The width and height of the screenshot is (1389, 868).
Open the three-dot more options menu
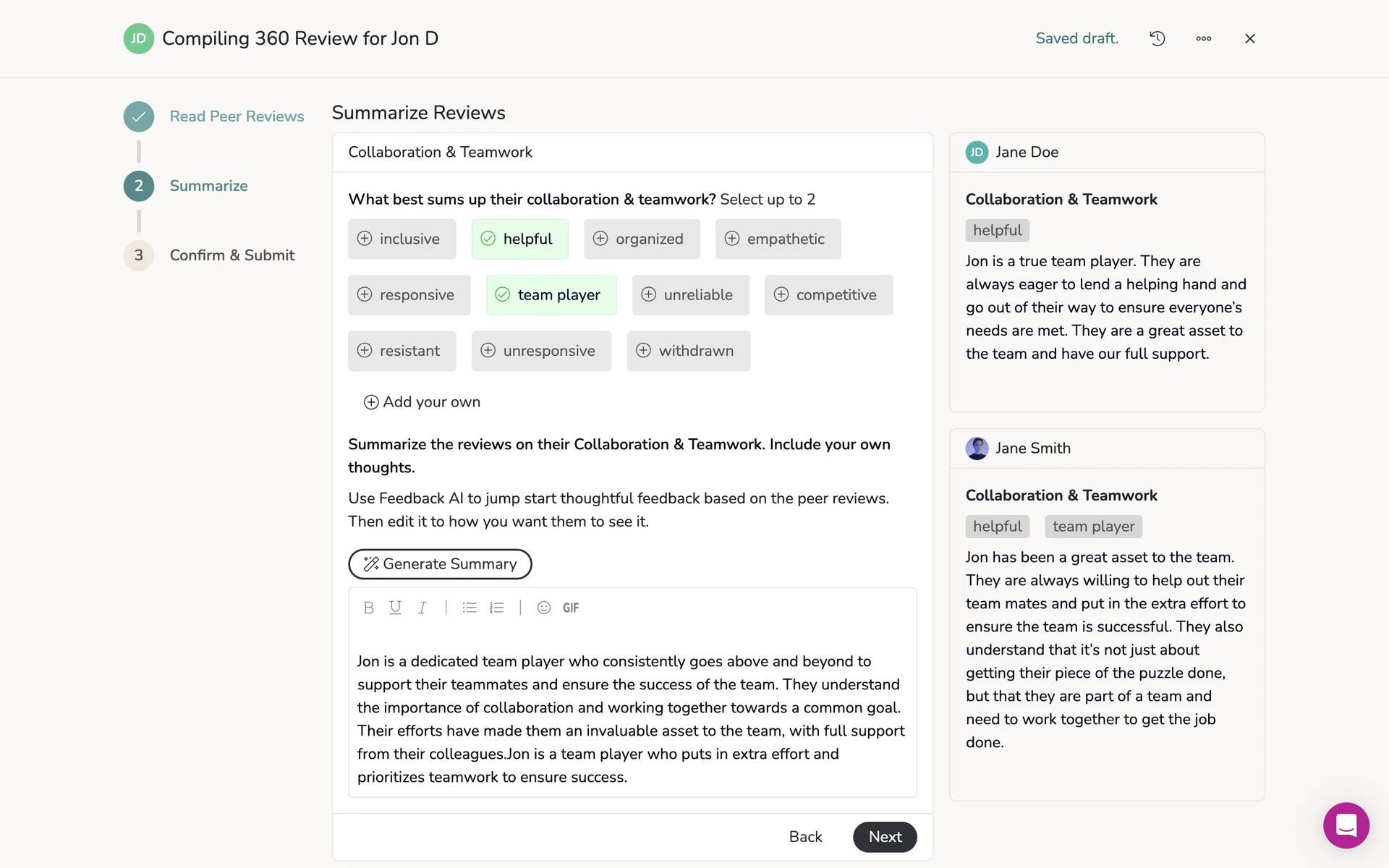[x=1203, y=38]
